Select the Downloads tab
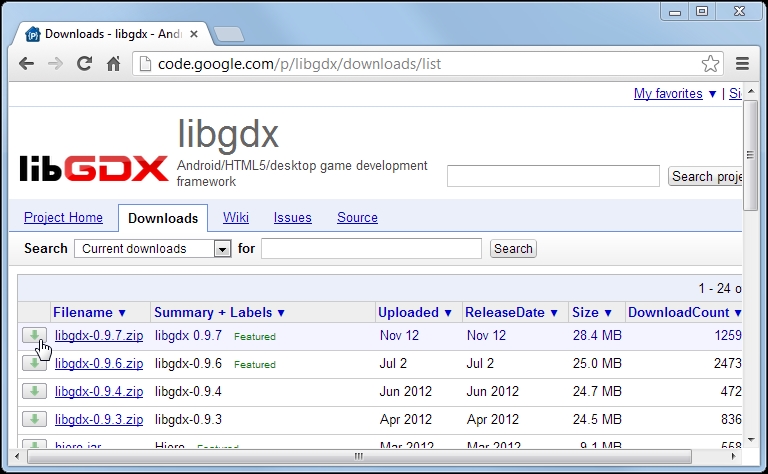 point(163,218)
